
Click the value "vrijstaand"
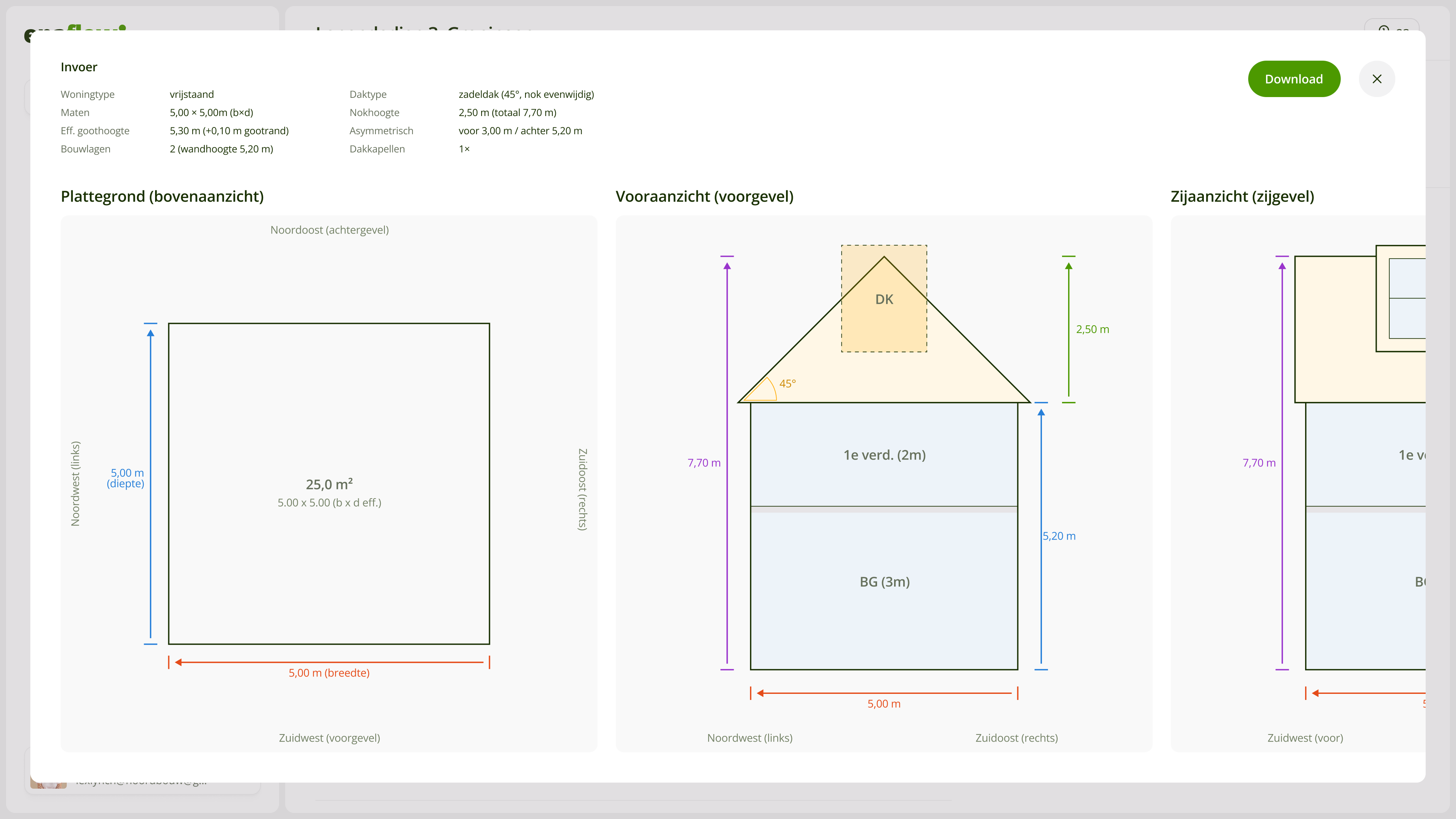coord(191,94)
